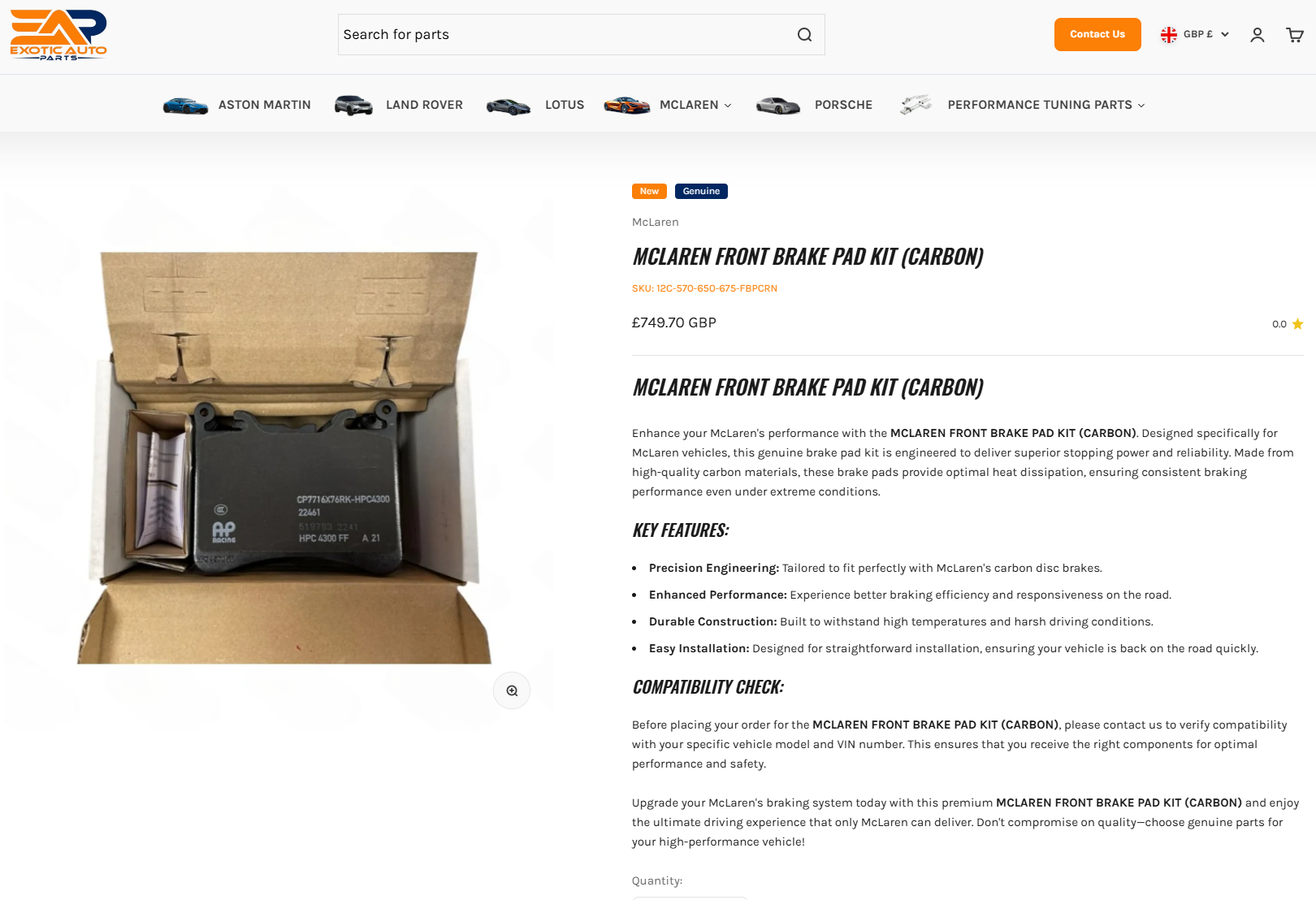Image resolution: width=1316 pixels, height=900 pixels.
Task: Open the PORSCHE menu item
Action: [843, 105]
